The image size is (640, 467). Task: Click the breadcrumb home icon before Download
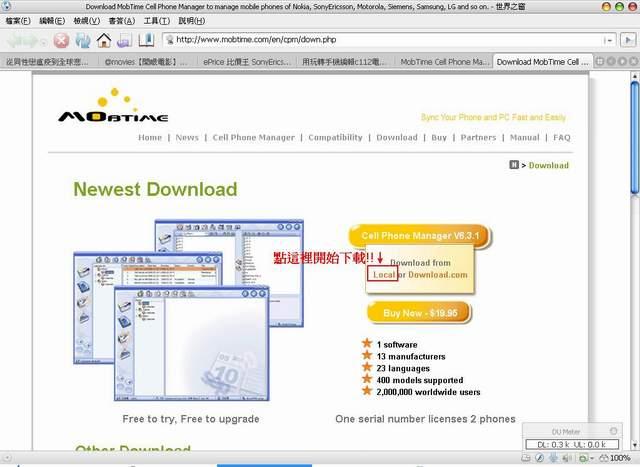click(514, 165)
